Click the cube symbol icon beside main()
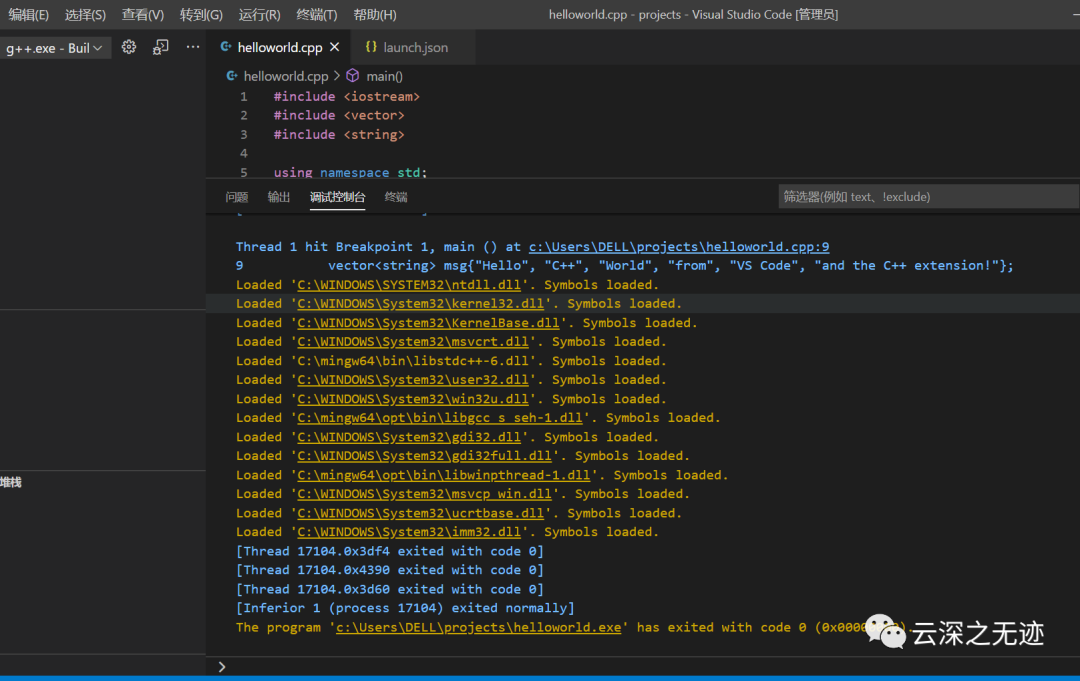The height and width of the screenshot is (681, 1080). coord(353,76)
